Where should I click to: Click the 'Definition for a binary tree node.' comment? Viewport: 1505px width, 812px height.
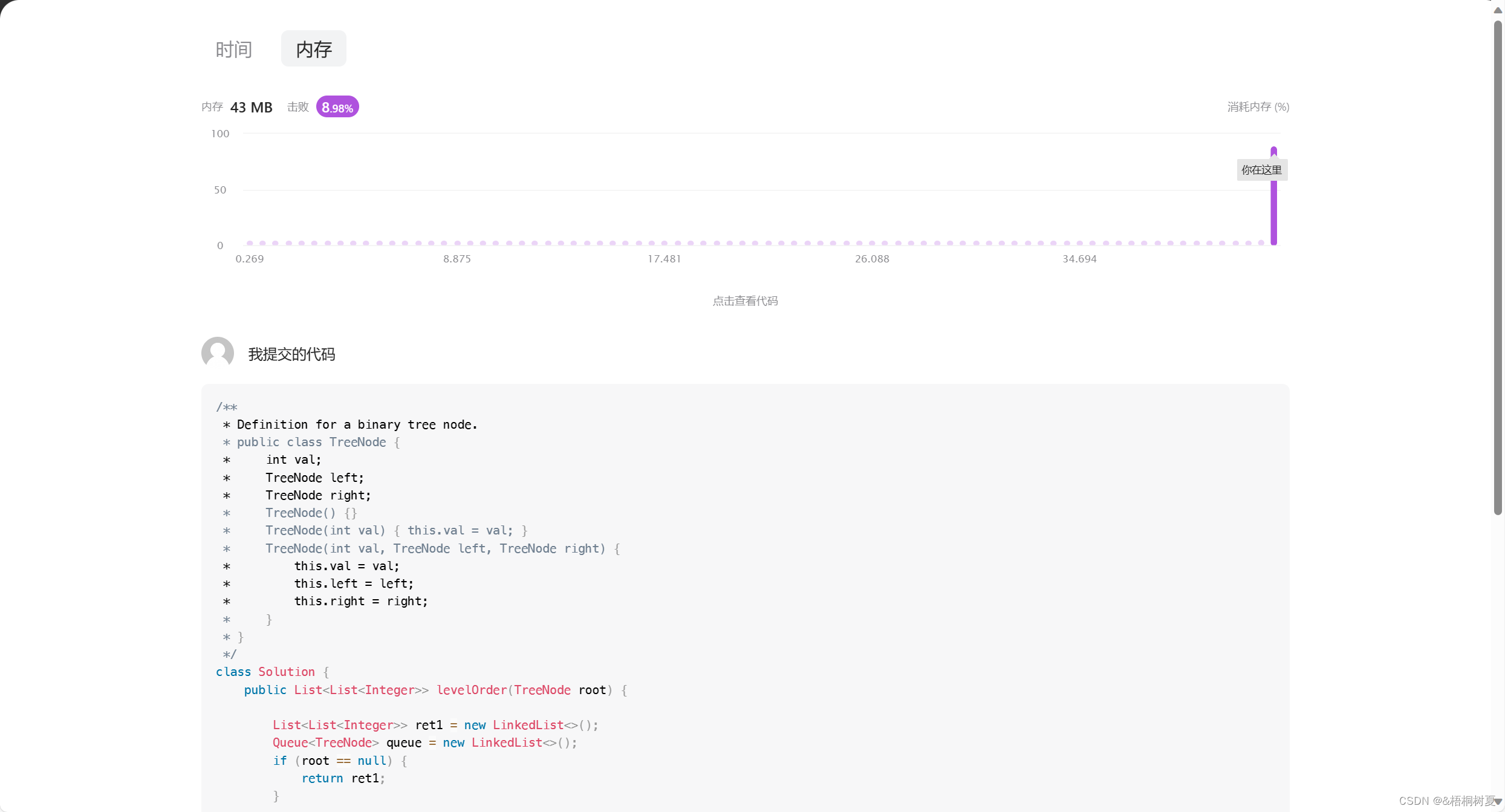tap(357, 424)
